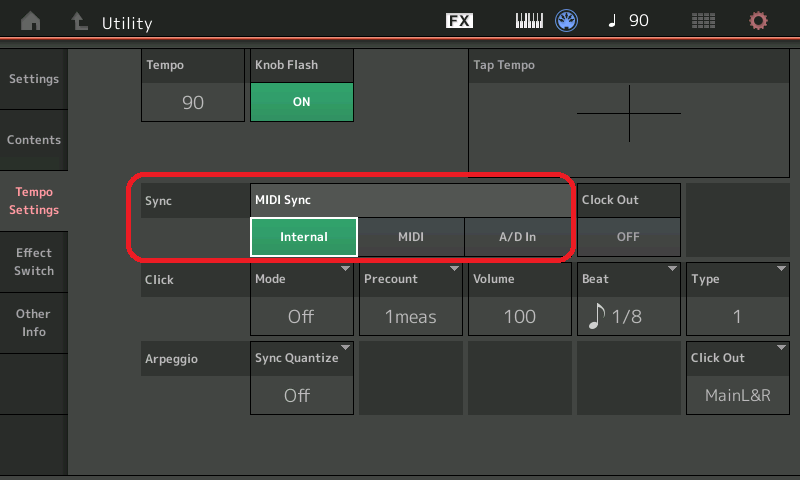This screenshot has width=800, height=480.
Task: Open the Utility gear icon
Action: tap(759, 21)
